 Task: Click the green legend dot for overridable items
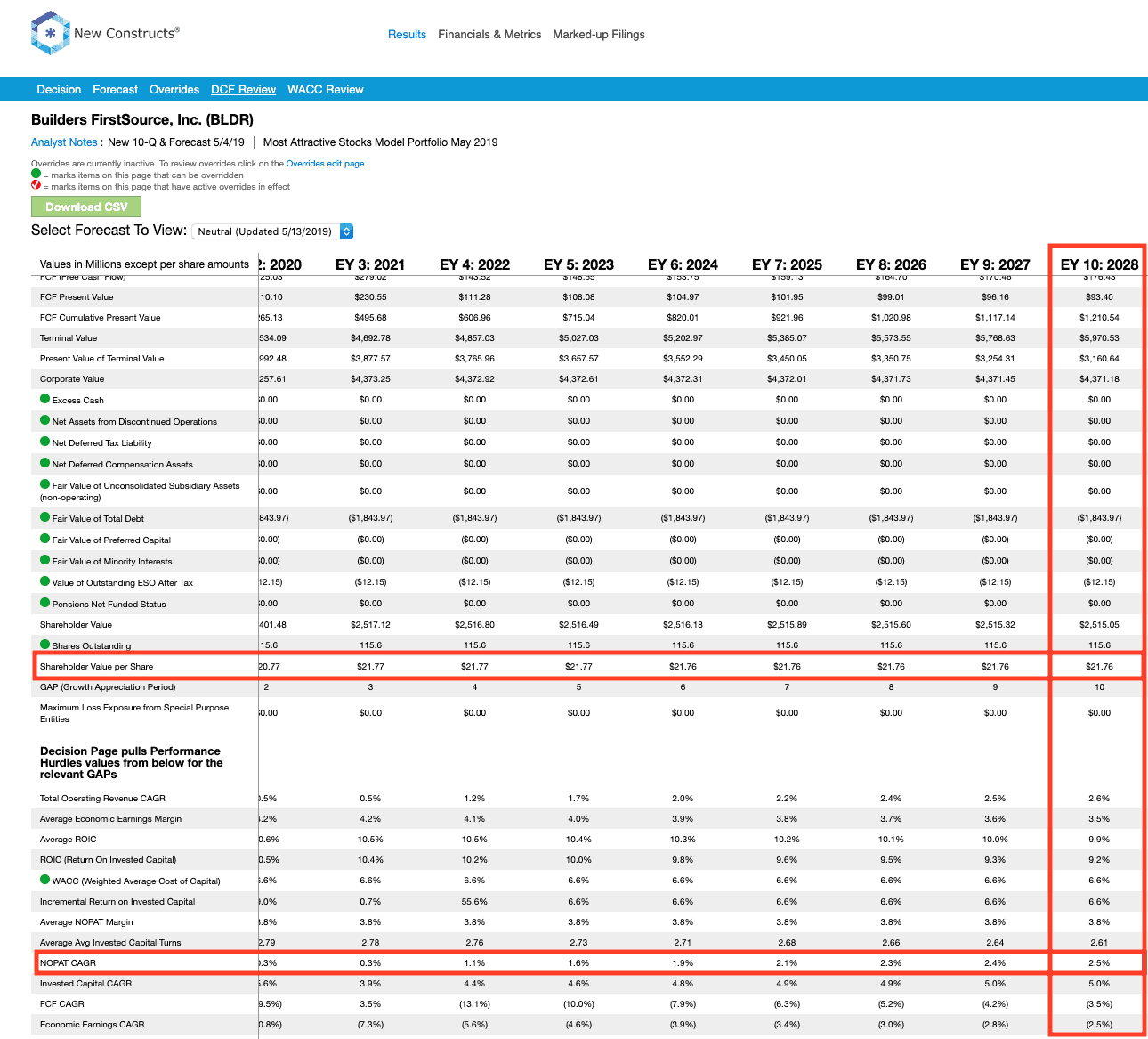(36, 175)
